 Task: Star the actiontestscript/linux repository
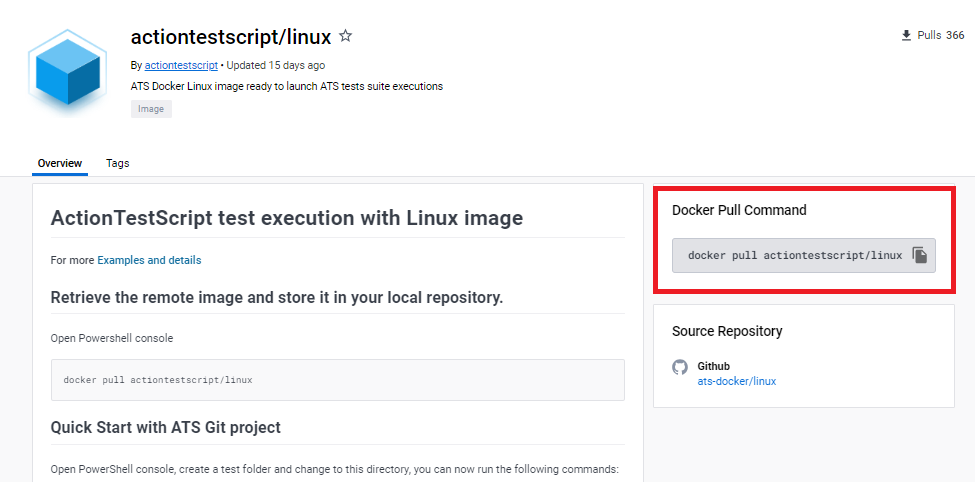pos(346,36)
